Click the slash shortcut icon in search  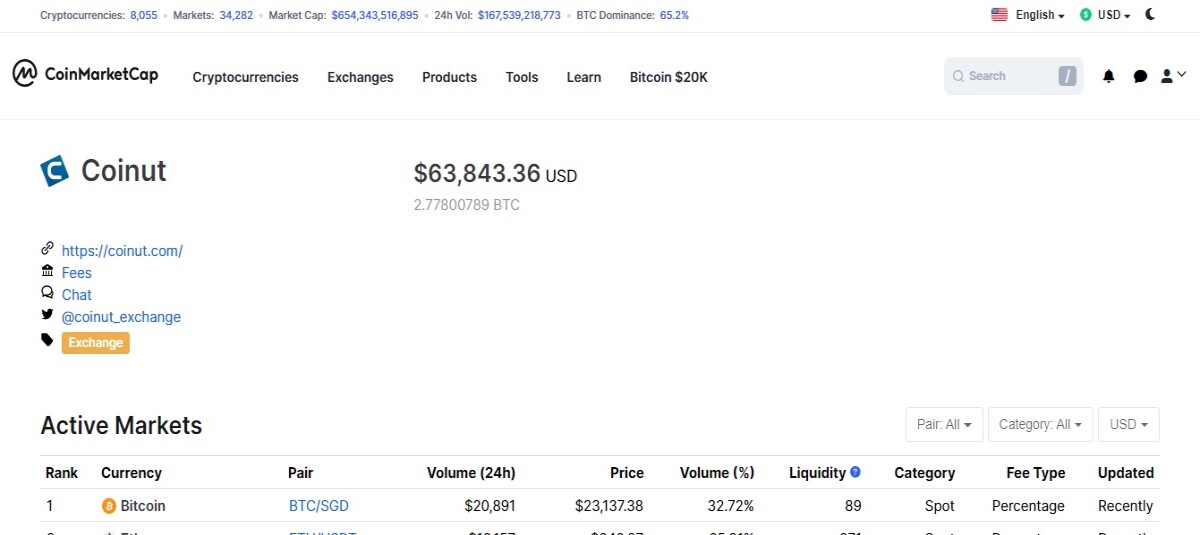[x=1067, y=76]
